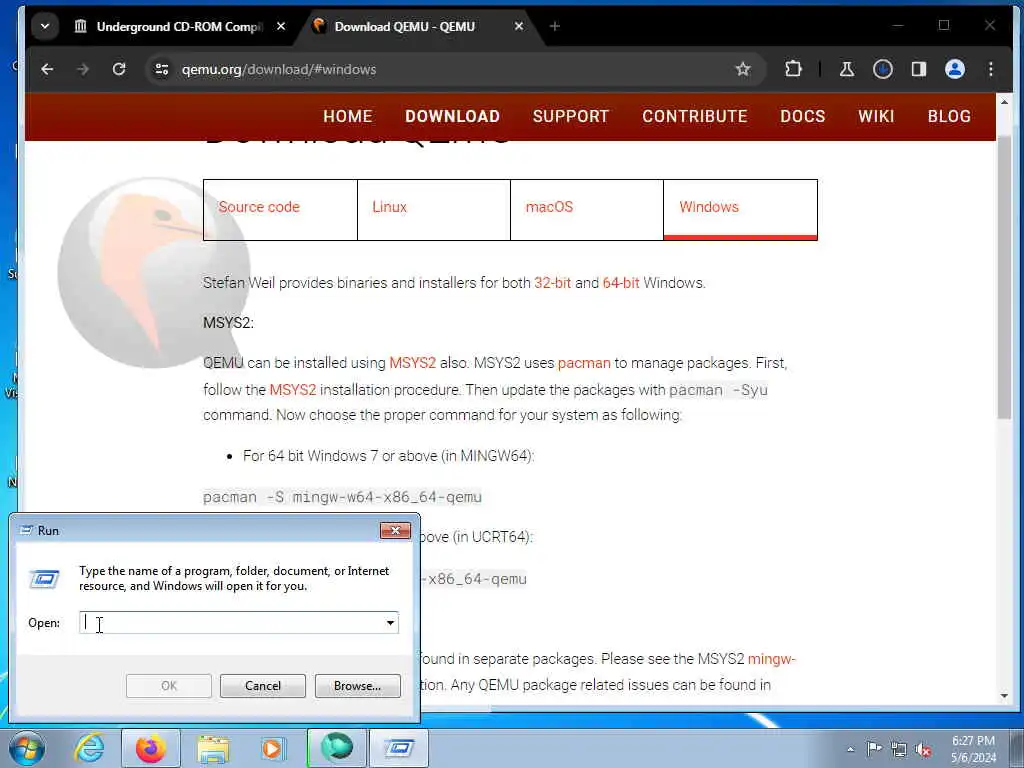Open the Chrome three-dot menu
Screen dimensions: 1024x768
pyautogui.click(x=991, y=69)
